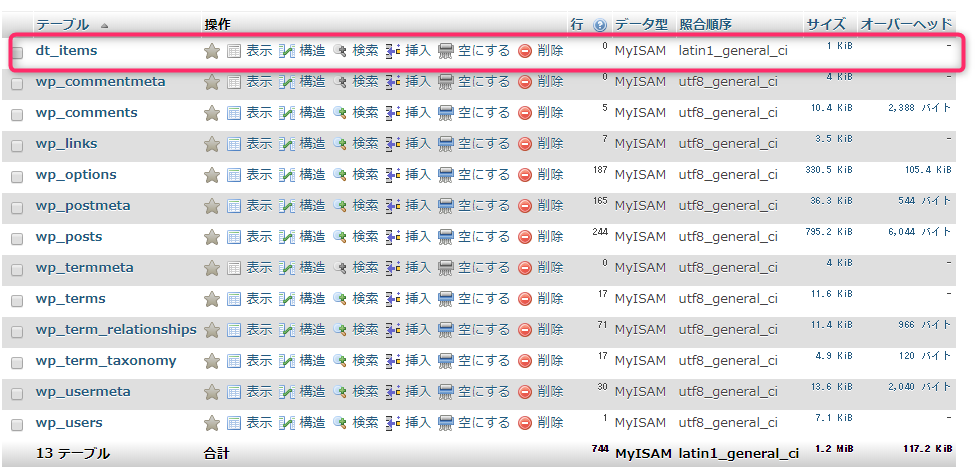Click the red delete icon for wp_links
979x471 pixels.
525,144
